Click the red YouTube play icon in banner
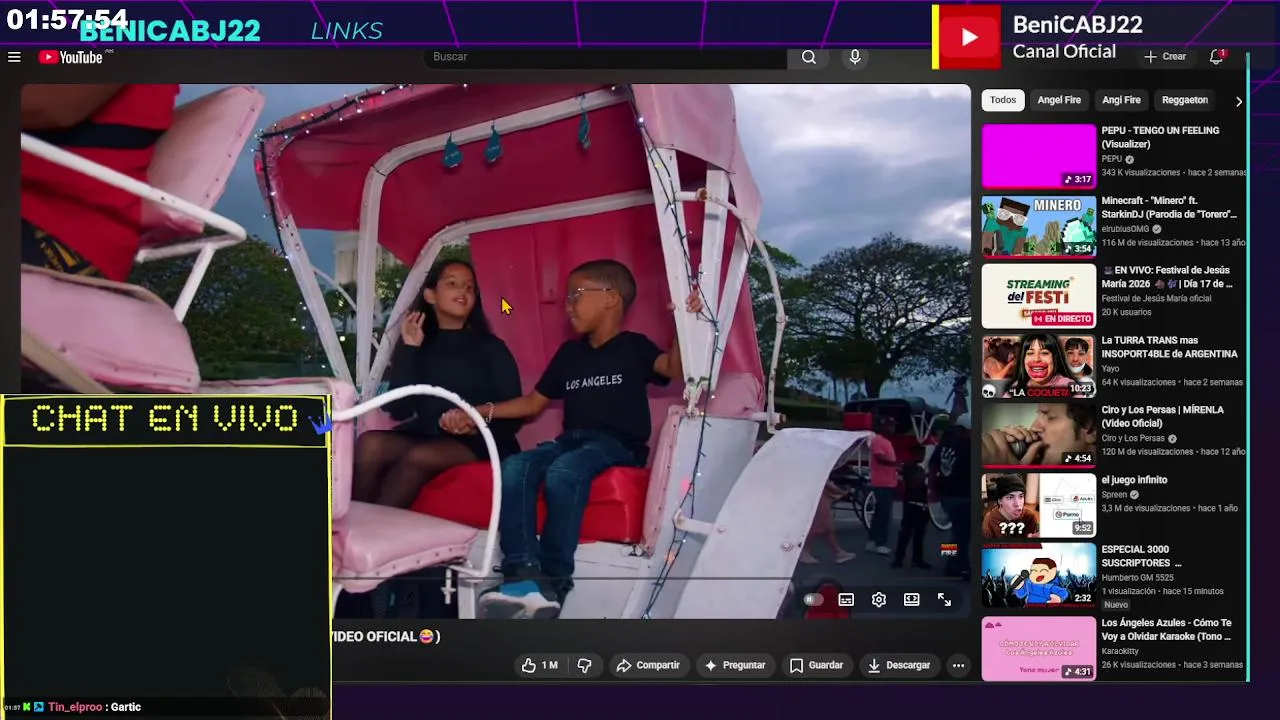Image resolution: width=1280 pixels, height=720 pixels. 969,38
